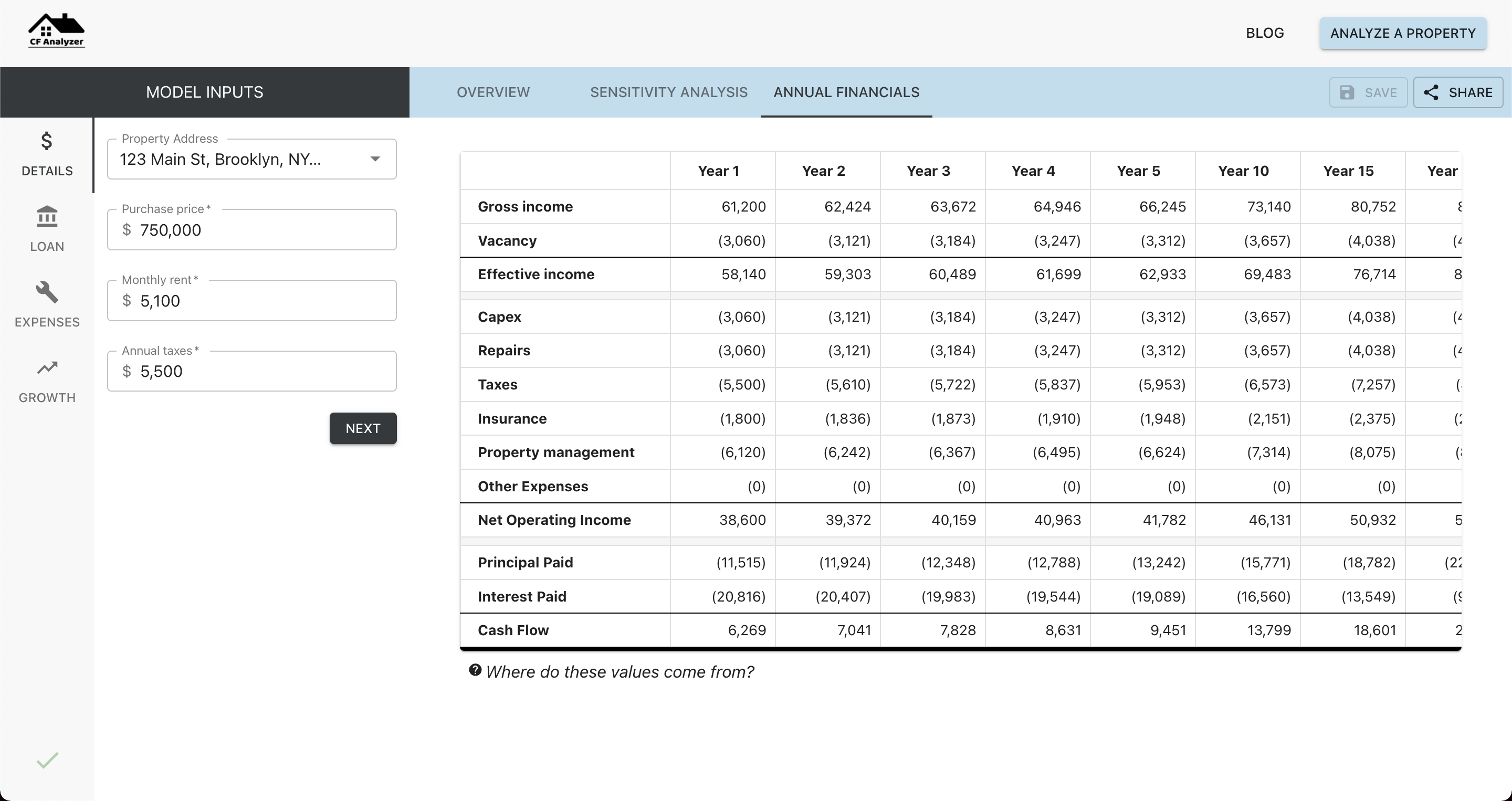
Task: Switch to the Sensitivity Analysis tab
Action: tap(668, 92)
